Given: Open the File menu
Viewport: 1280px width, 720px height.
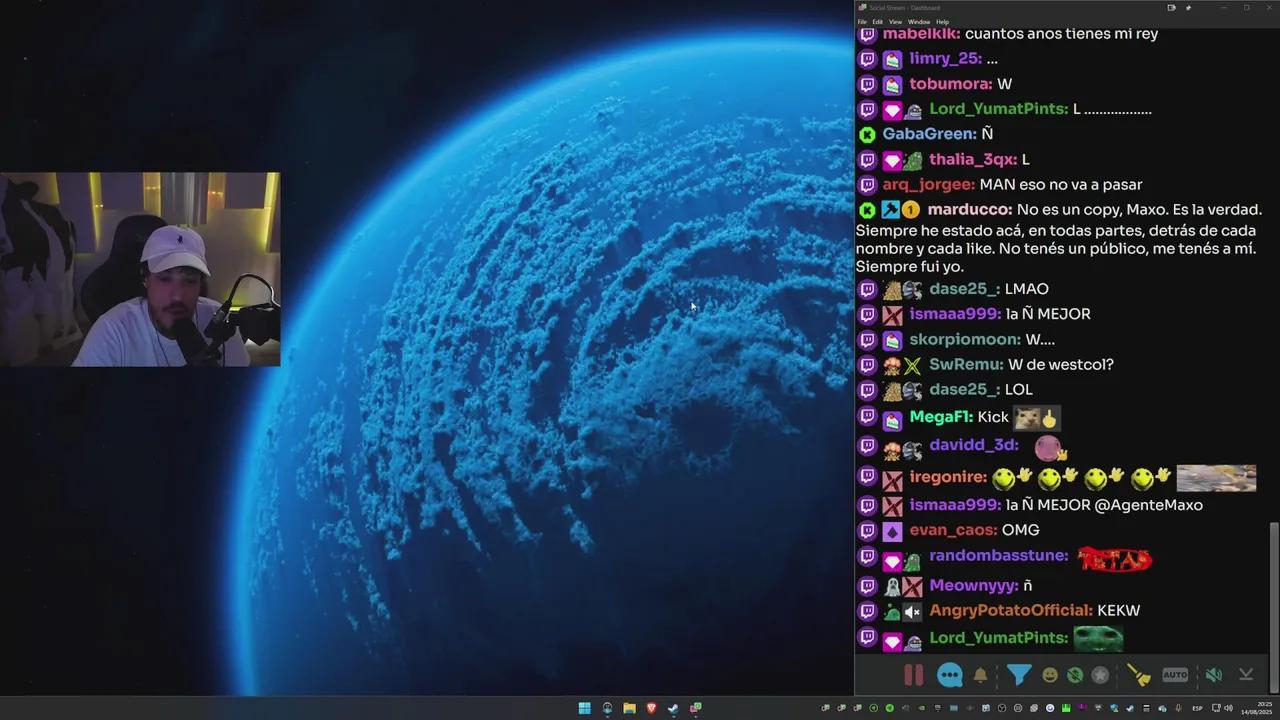Looking at the screenshot, I should pyautogui.click(x=862, y=22).
